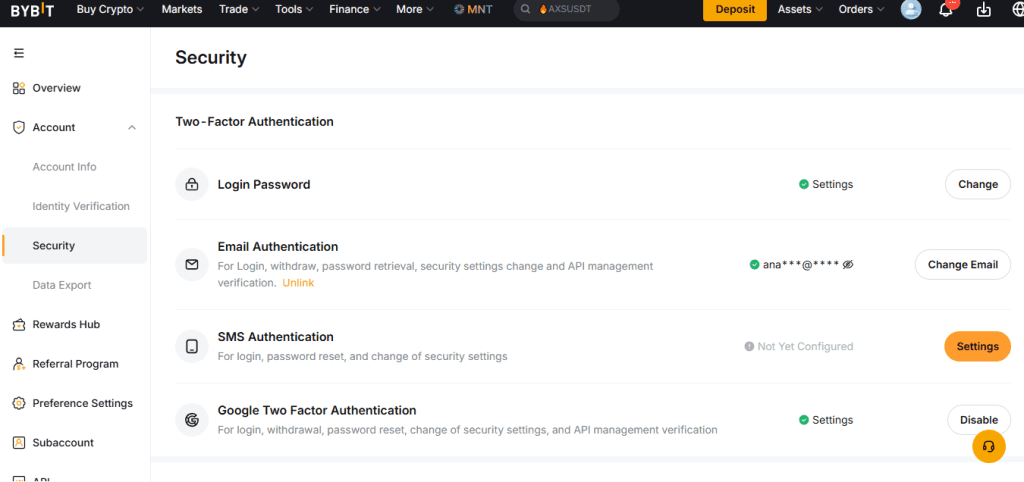The width and height of the screenshot is (1024, 482).
Task: Click the Overview grid icon
Action: click(19, 88)
